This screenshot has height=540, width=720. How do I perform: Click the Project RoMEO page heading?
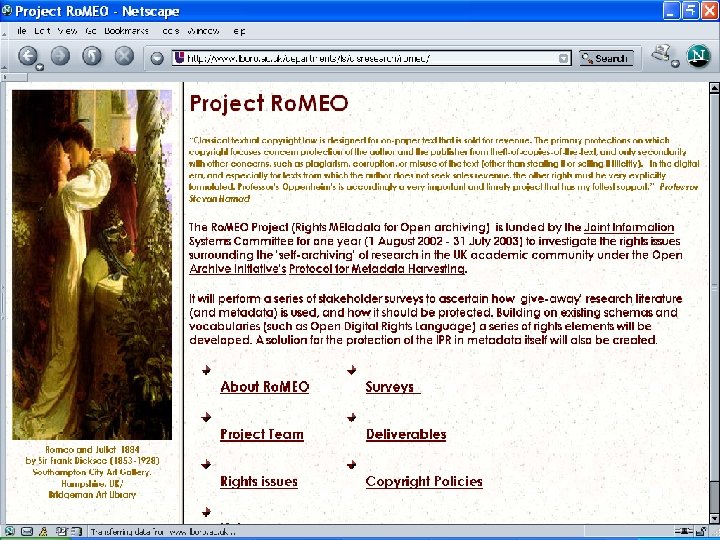pos(269,103)
